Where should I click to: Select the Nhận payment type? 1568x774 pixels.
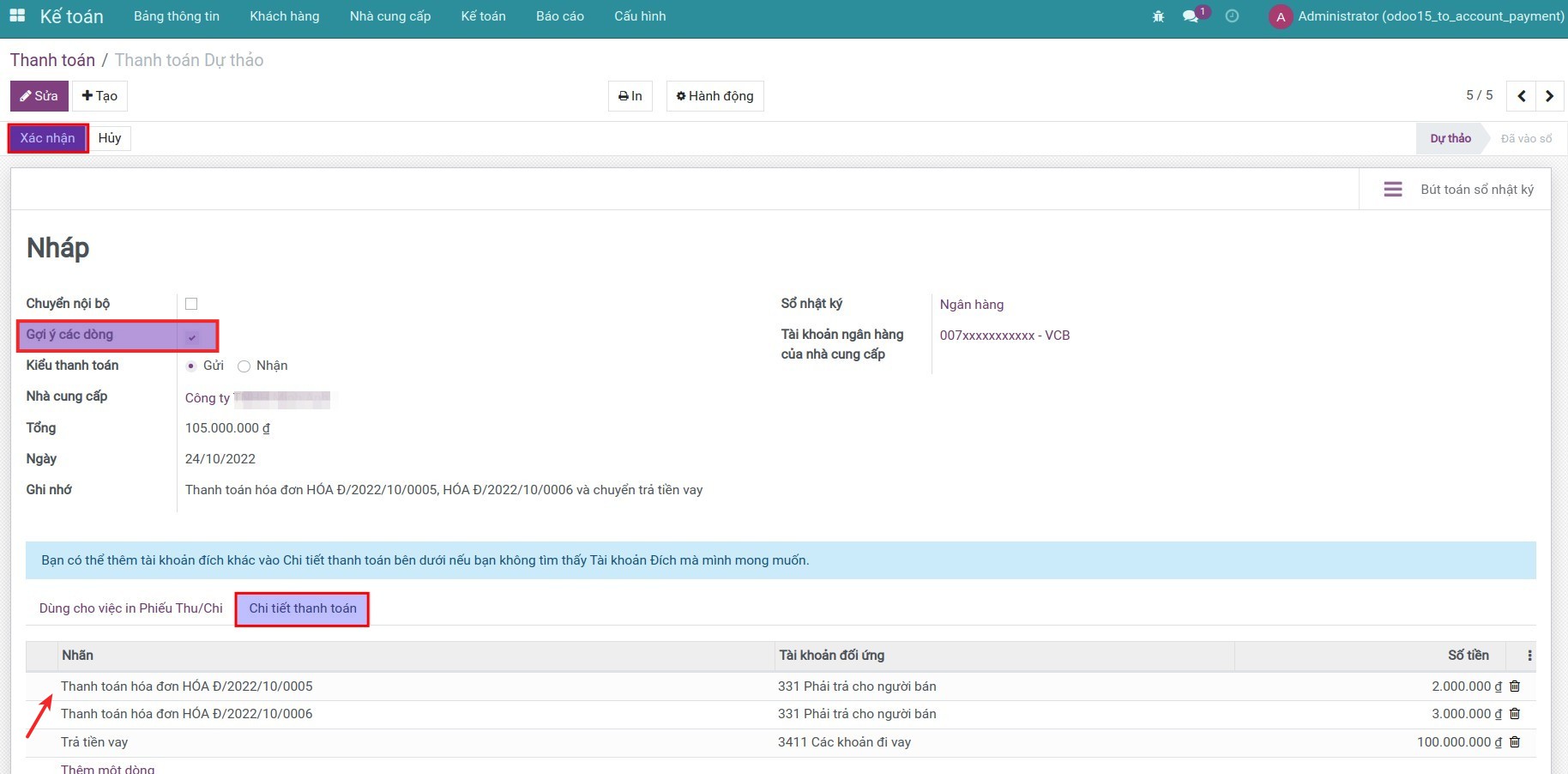point(244,366)
